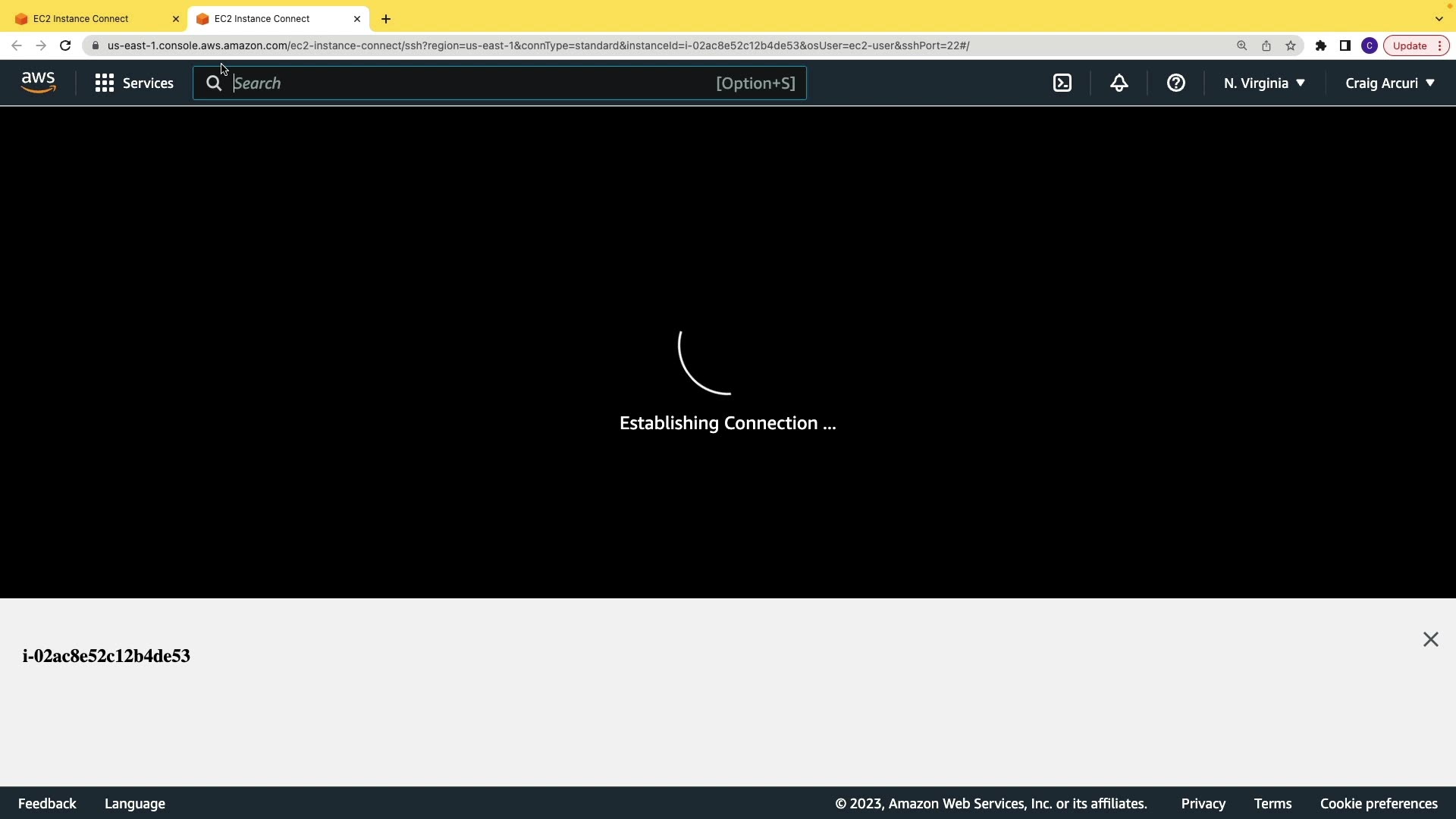The width and height of the screenshot is (1456, 819).
Task: Click the Feedback link in footer
Action: tap(47, 804)
